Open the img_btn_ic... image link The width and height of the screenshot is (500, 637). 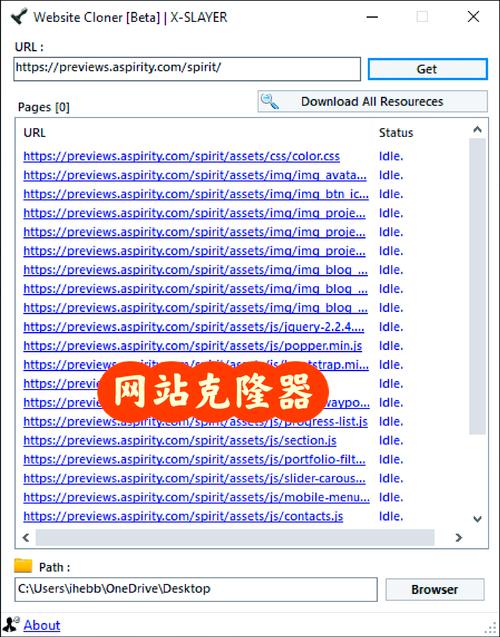[x=196, y=194]
